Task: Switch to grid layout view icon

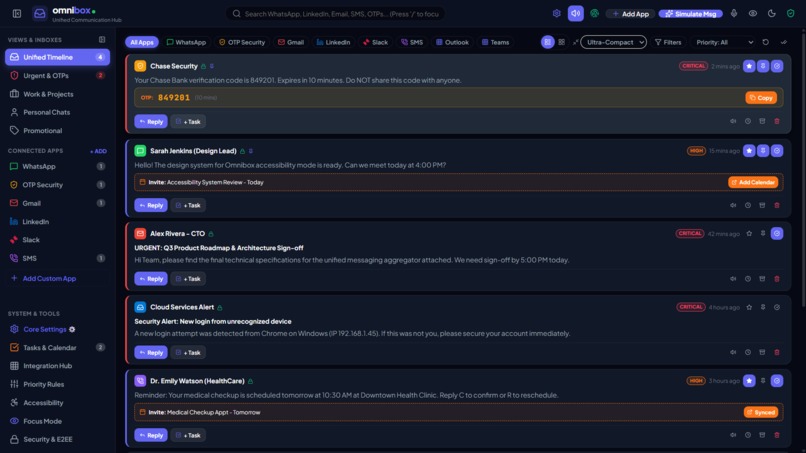Action: (561, 42)
